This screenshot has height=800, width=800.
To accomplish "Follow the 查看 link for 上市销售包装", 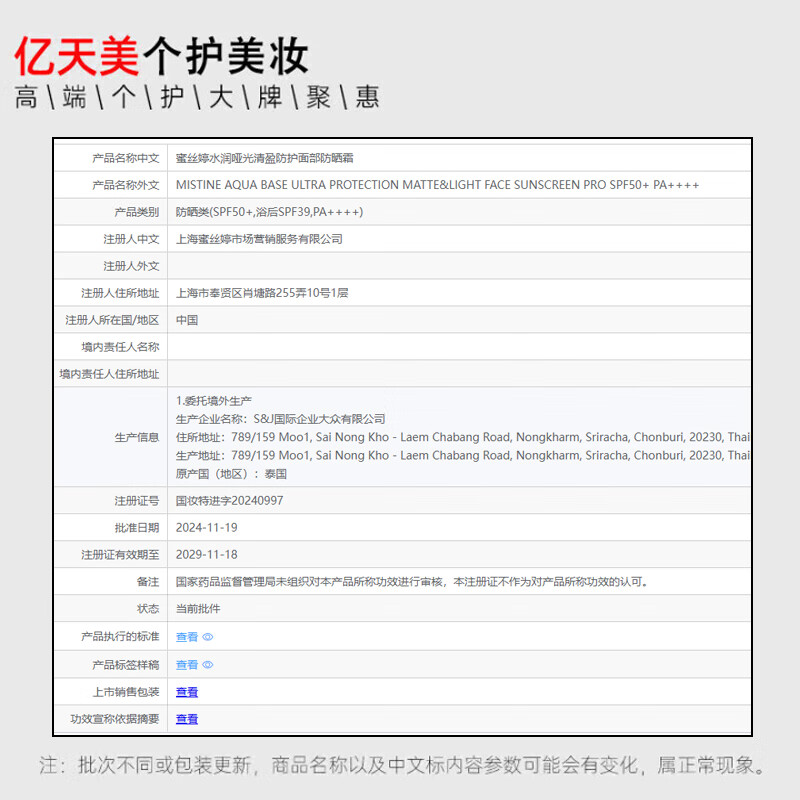I will (187, 692).
